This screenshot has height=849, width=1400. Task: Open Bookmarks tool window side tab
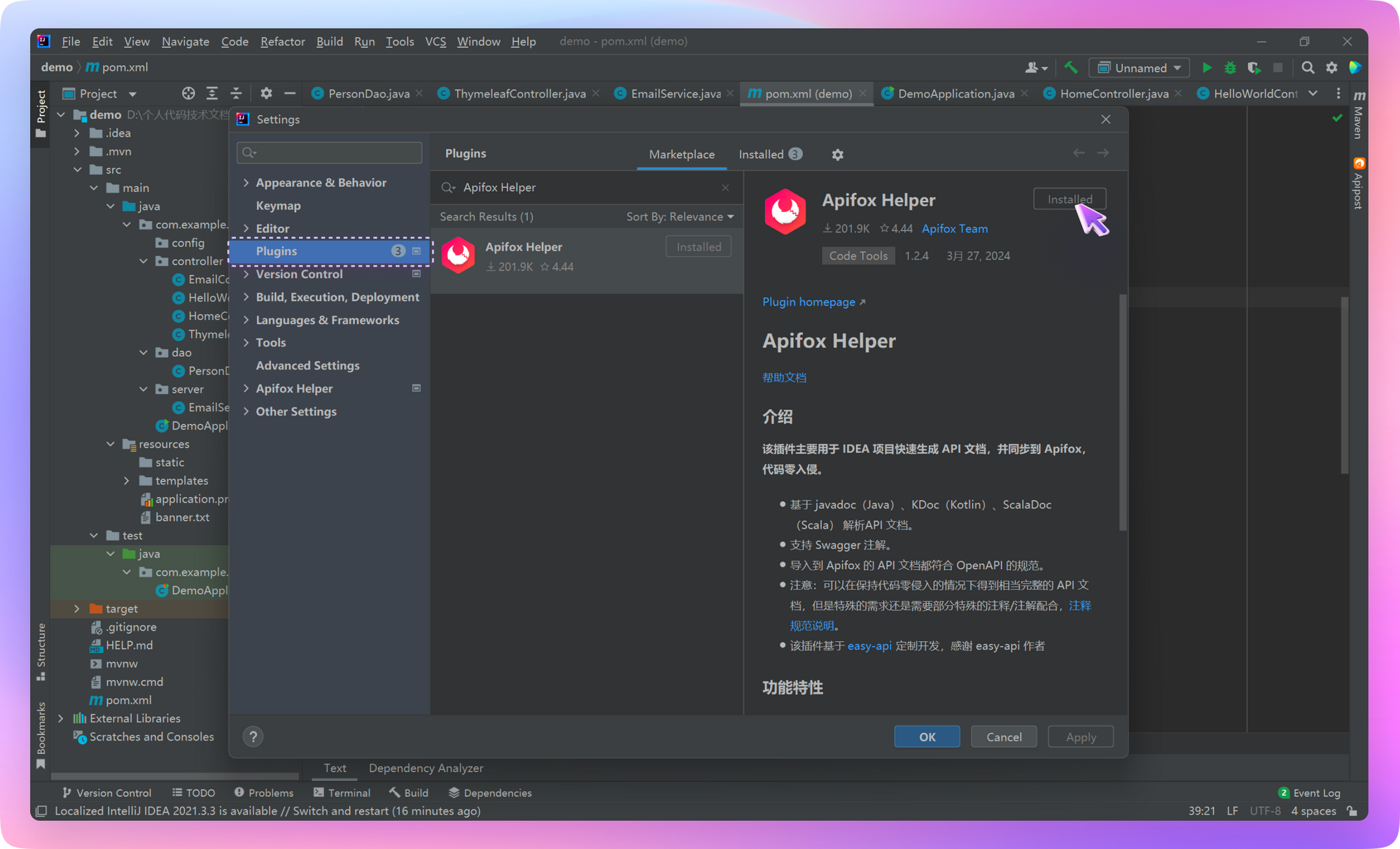point(41,735)
